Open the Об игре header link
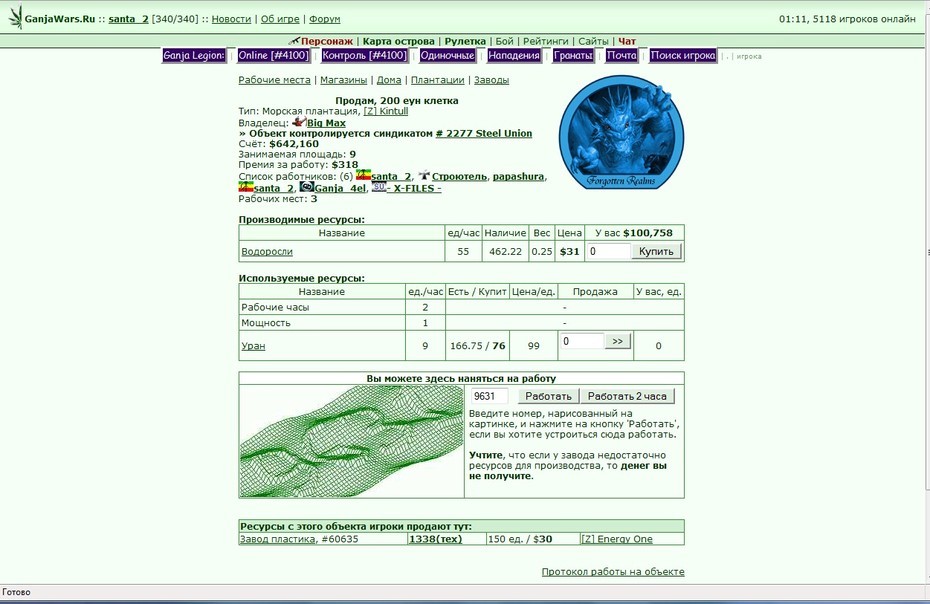 point(280,19)
